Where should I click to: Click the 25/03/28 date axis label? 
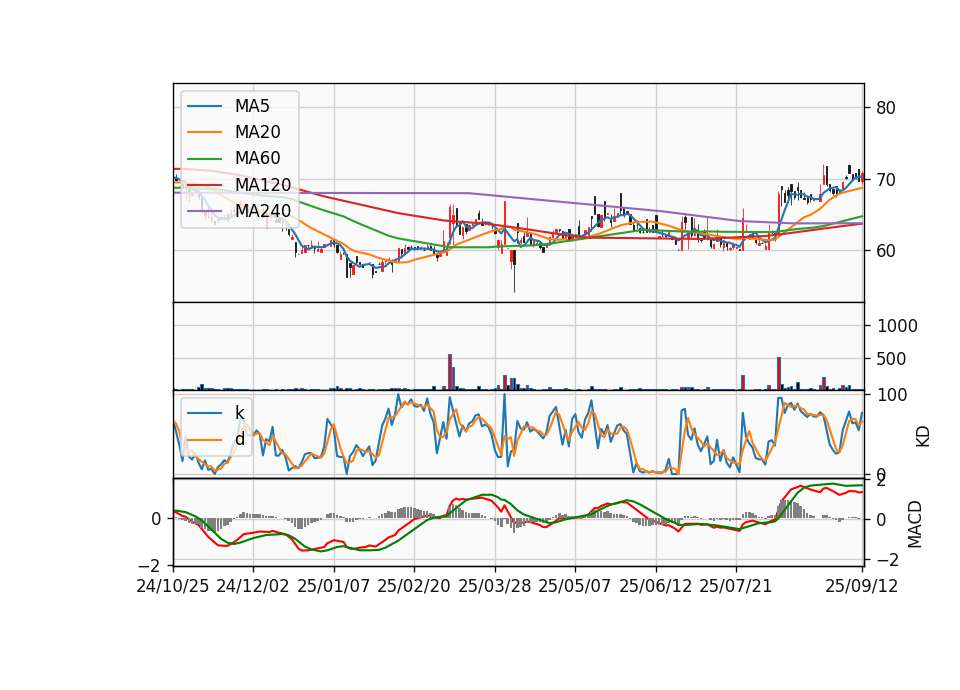495,586
